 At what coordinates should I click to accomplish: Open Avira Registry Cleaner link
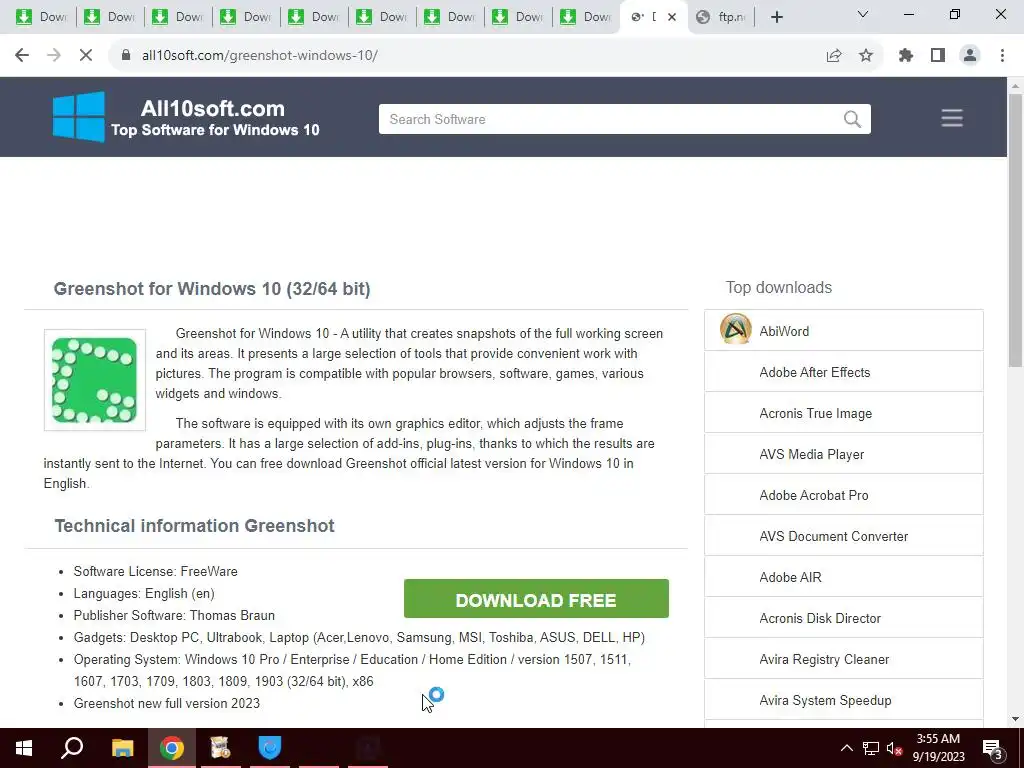824,660
